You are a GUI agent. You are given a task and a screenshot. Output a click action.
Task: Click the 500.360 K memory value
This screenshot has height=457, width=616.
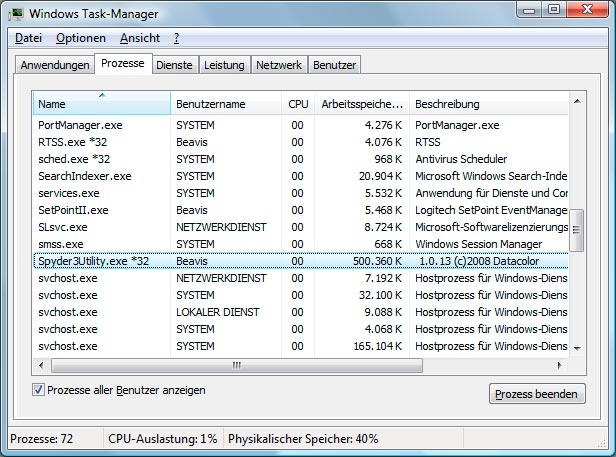(x=377, y=261)
